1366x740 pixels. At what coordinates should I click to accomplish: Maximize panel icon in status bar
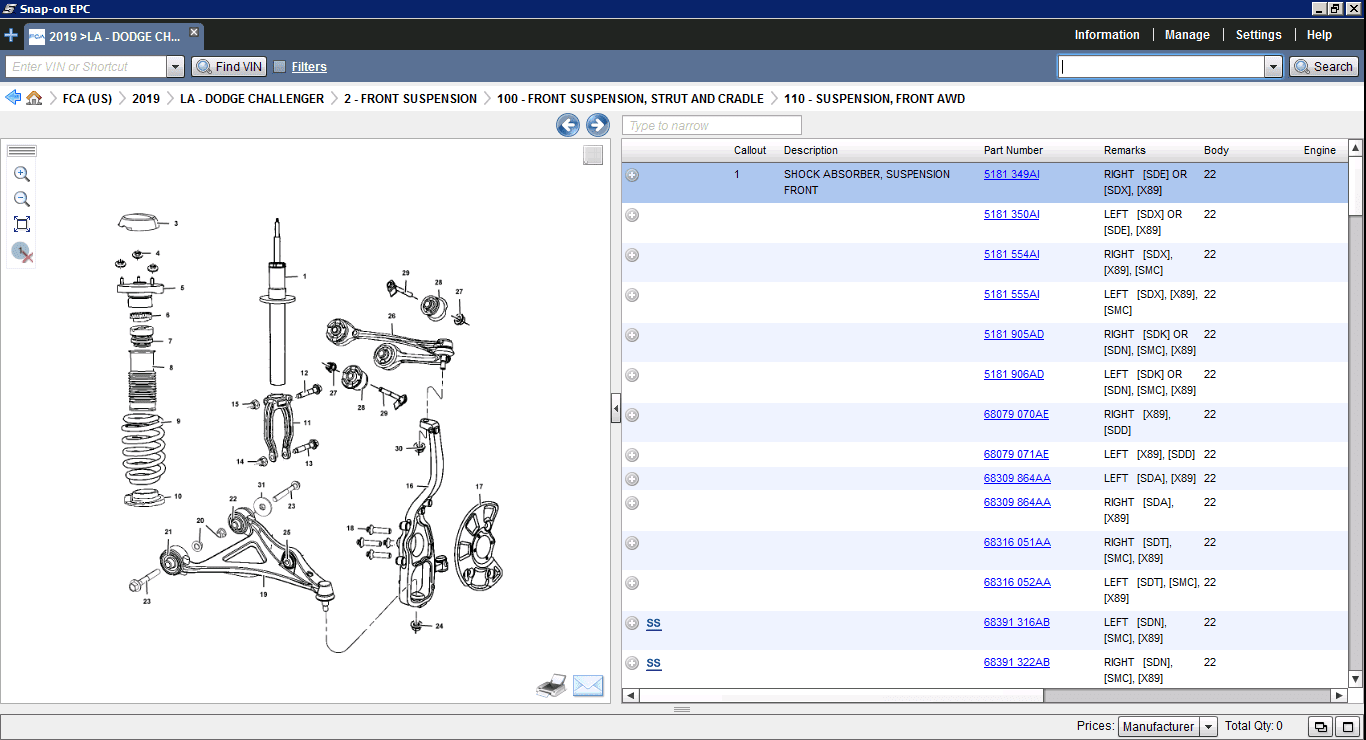pos(1348,727)
